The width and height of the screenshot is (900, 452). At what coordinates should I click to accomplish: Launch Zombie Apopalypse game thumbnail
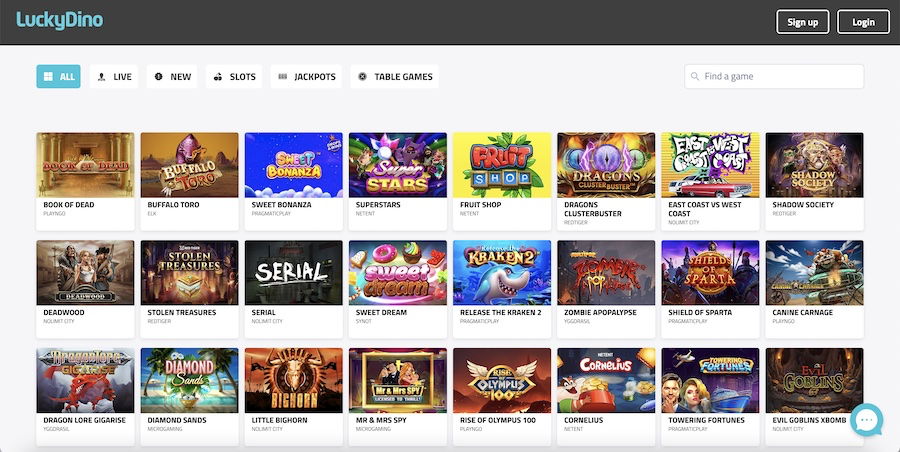tap(606, 273)
